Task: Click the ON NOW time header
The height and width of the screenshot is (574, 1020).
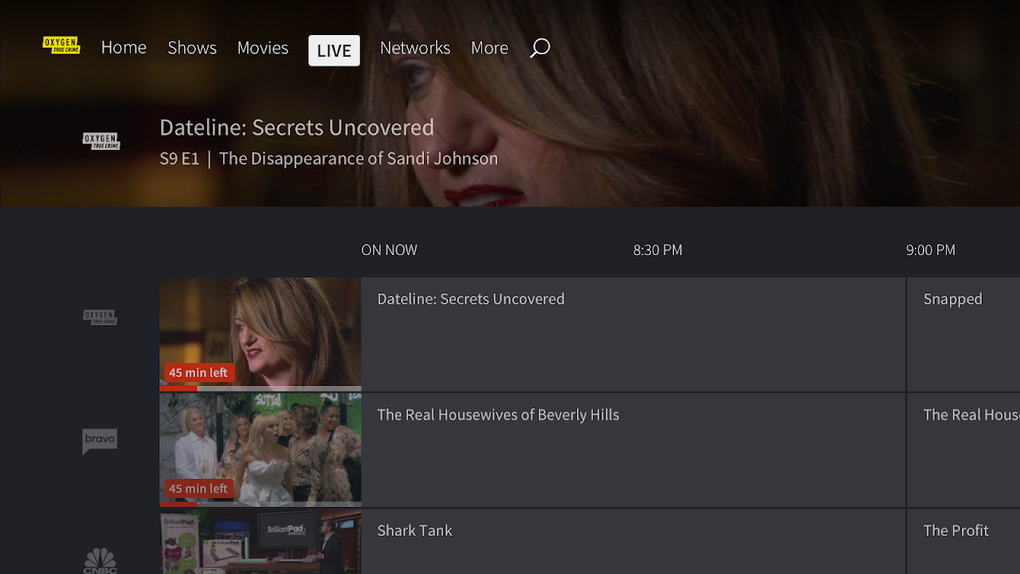Action: tap(389, 250)
